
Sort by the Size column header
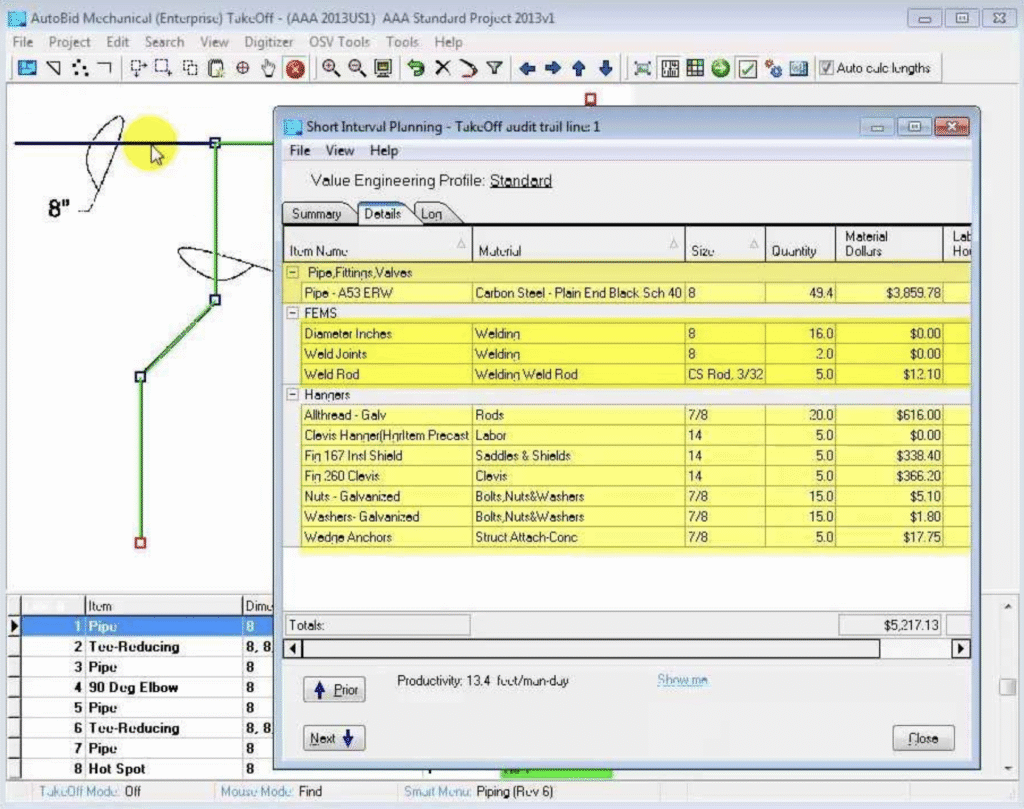[x=725, y=245]
